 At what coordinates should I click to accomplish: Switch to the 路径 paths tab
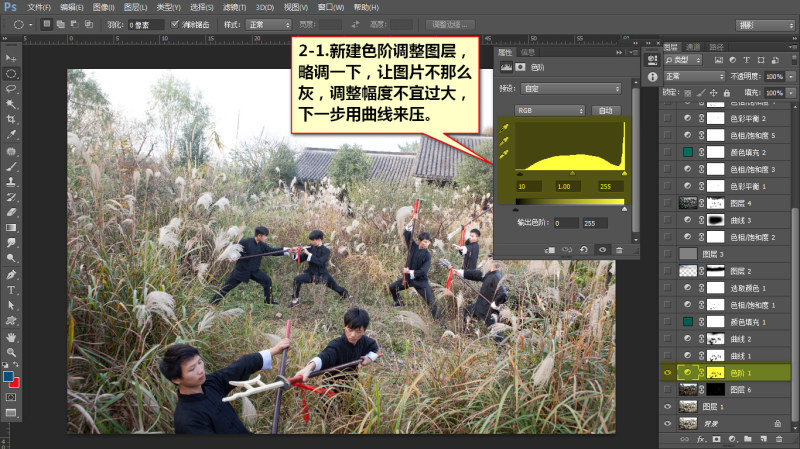tap(716, 47)
